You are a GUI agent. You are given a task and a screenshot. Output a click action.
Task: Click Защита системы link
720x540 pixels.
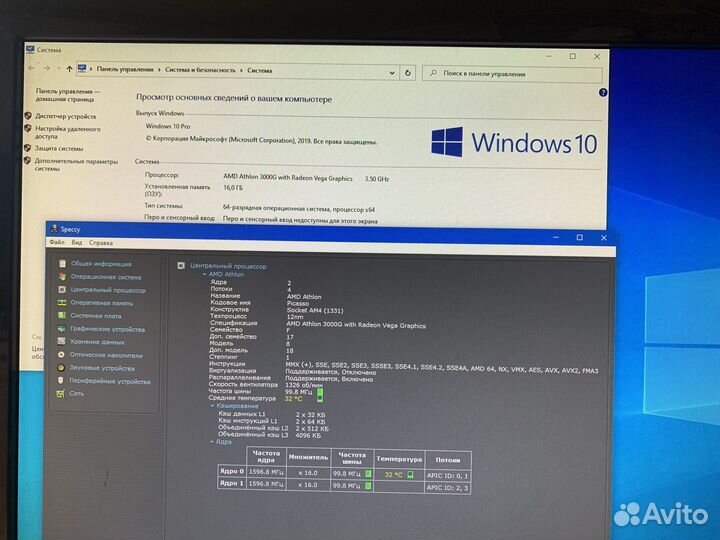(x=59, y=148)
